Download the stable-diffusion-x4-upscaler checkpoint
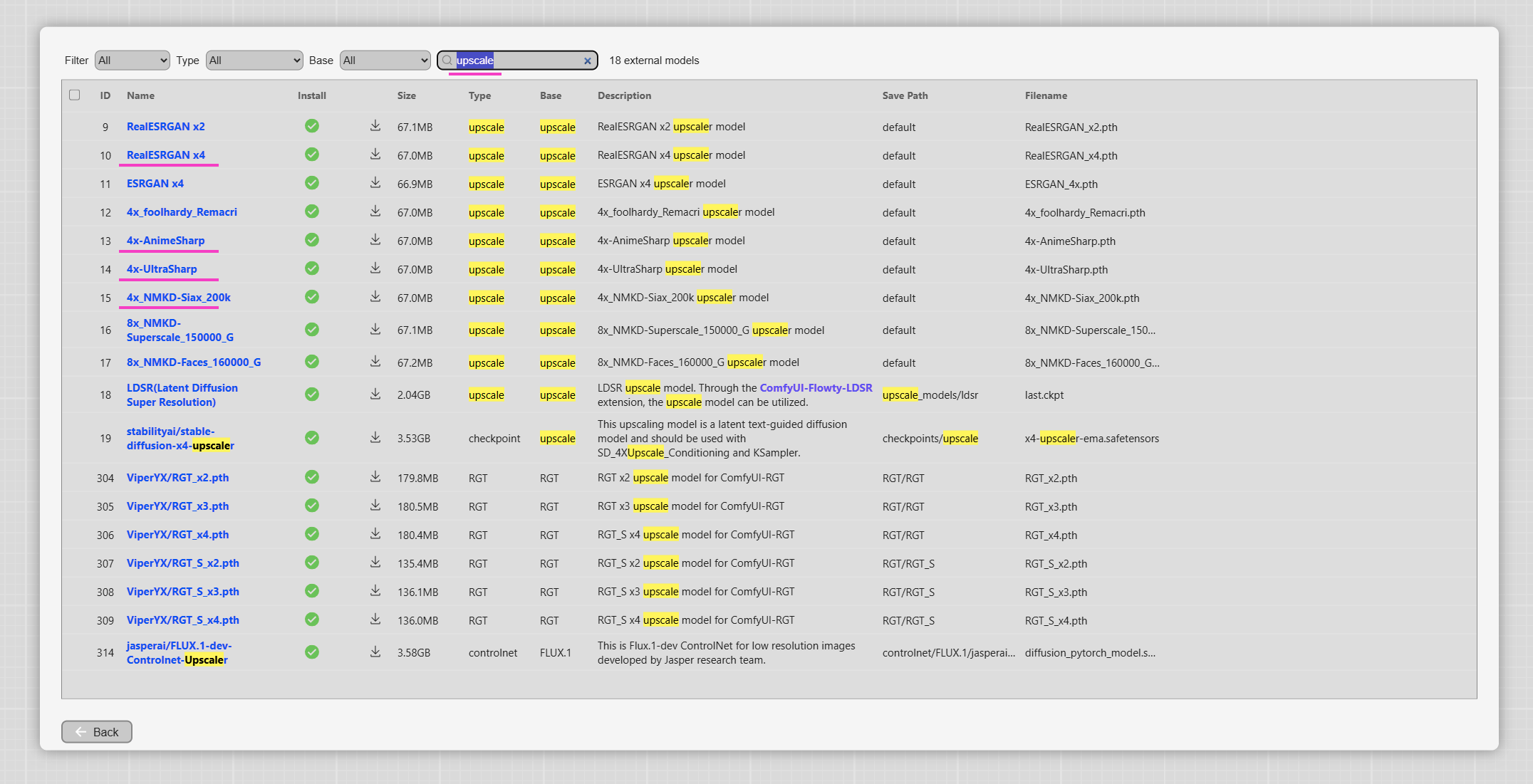1533x784 pixels. tap(375, 438)
